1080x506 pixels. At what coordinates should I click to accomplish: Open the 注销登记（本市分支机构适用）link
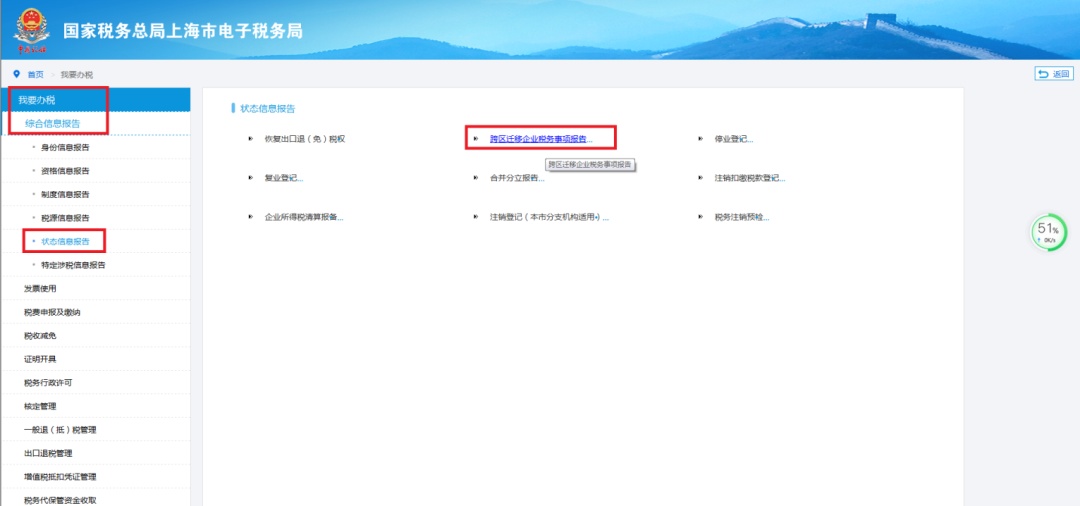[x=549, y=217]
